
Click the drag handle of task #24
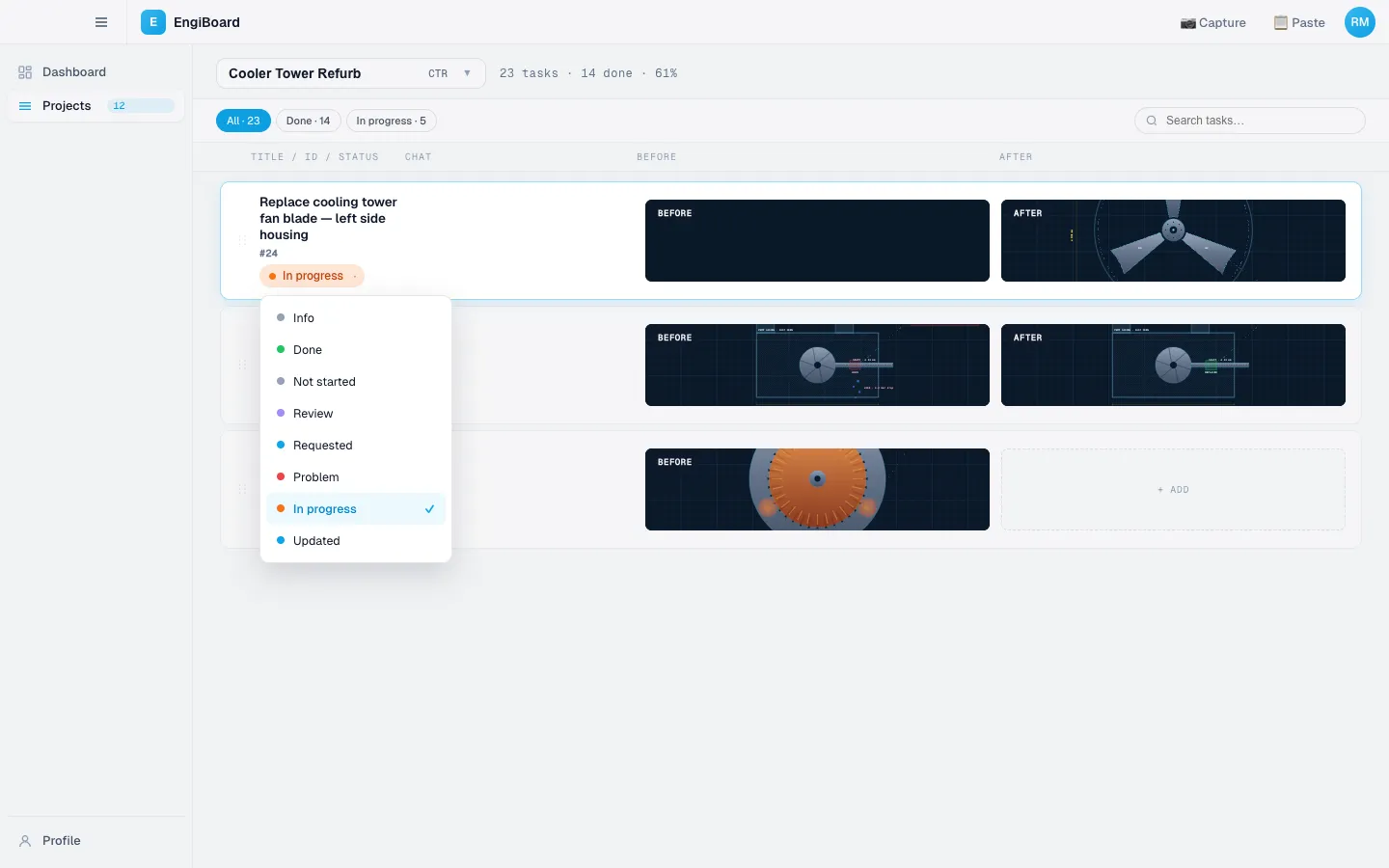click(x=242, y=241)
